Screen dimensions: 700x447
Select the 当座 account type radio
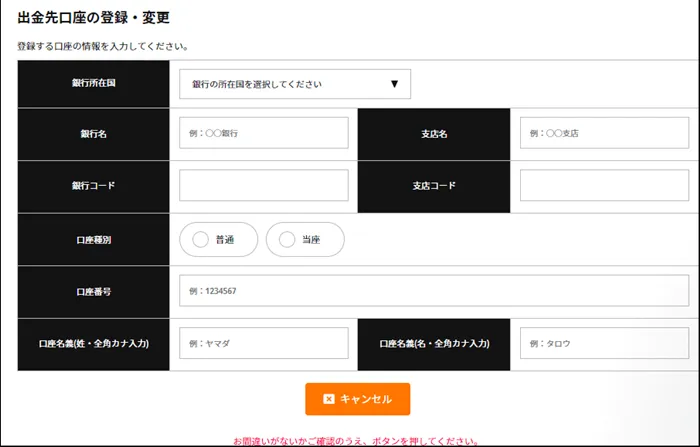(x=305, y=240)
